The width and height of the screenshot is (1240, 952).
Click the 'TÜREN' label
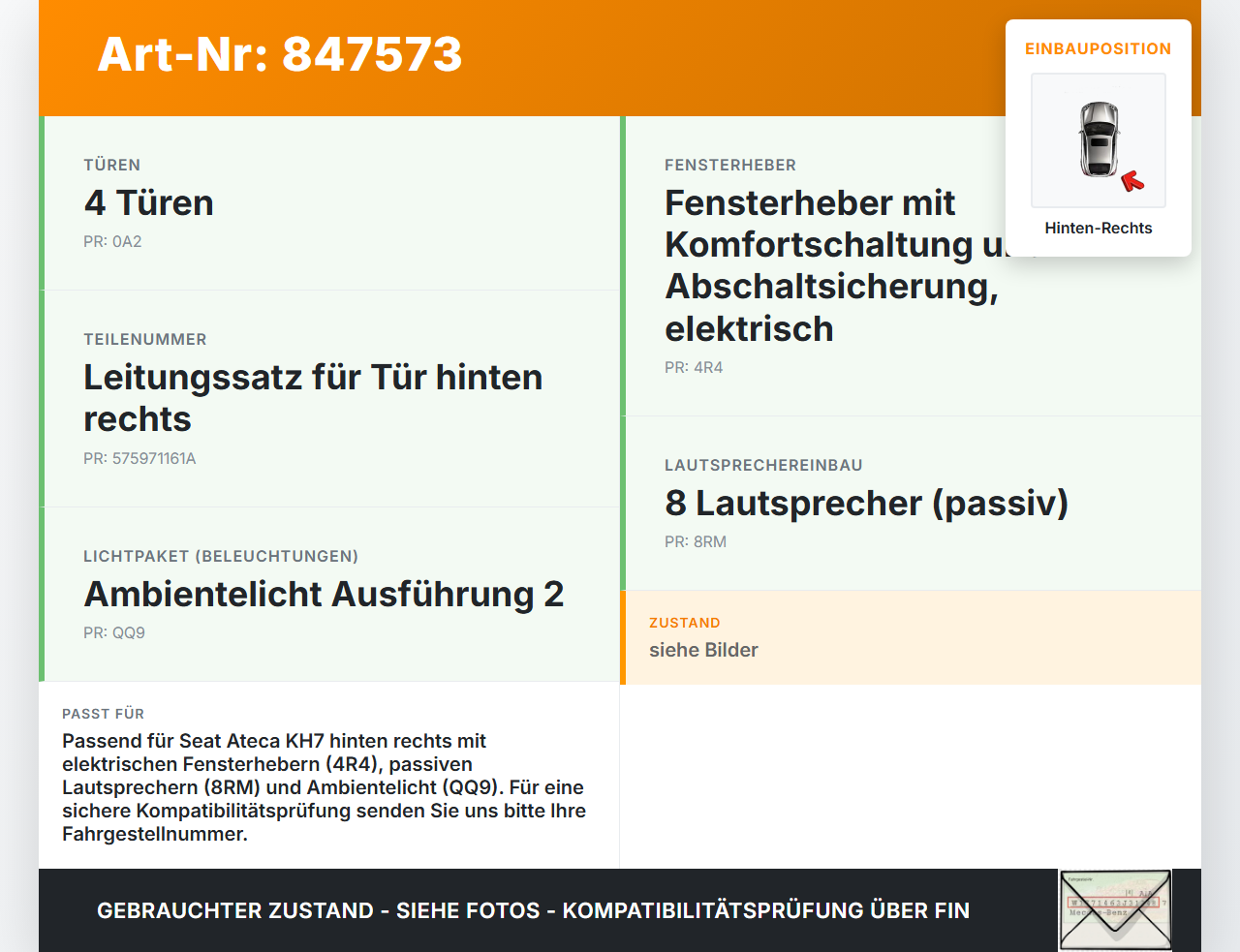pos(112,165)
